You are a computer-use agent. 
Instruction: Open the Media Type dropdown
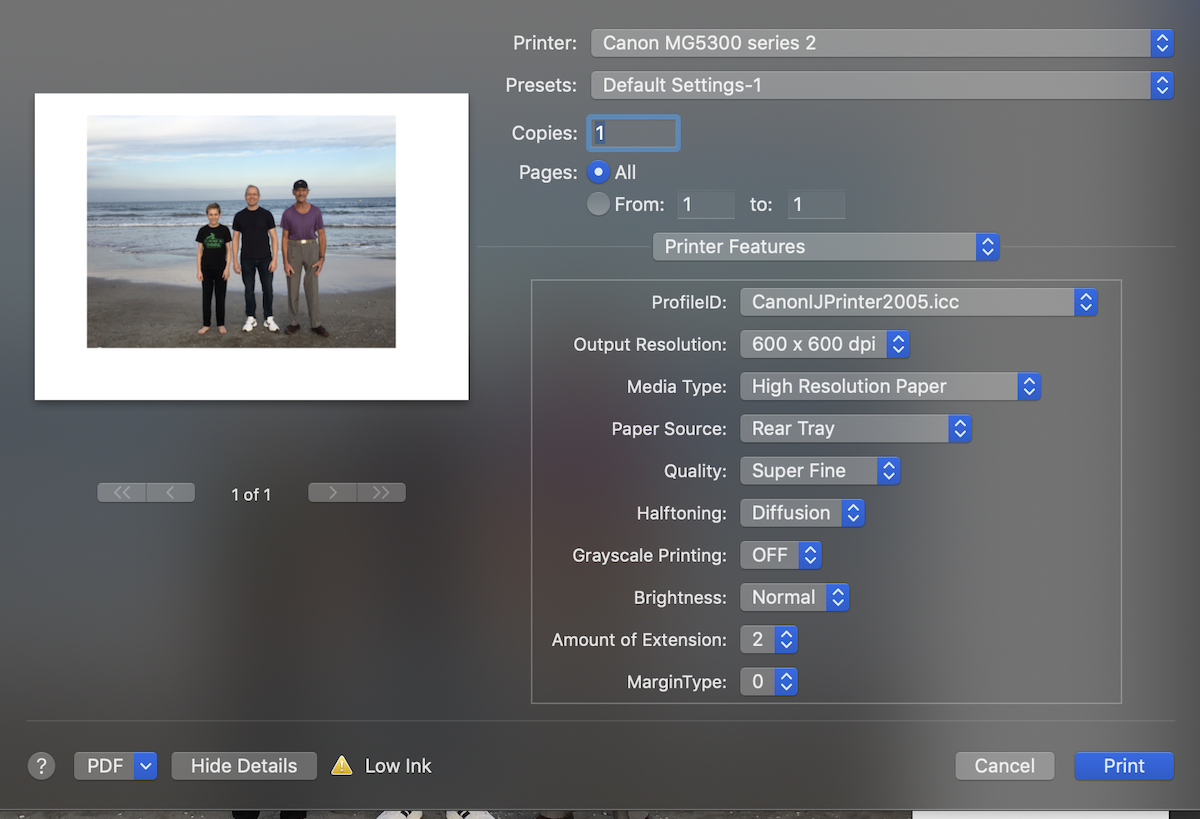click(x=890, y=386)
